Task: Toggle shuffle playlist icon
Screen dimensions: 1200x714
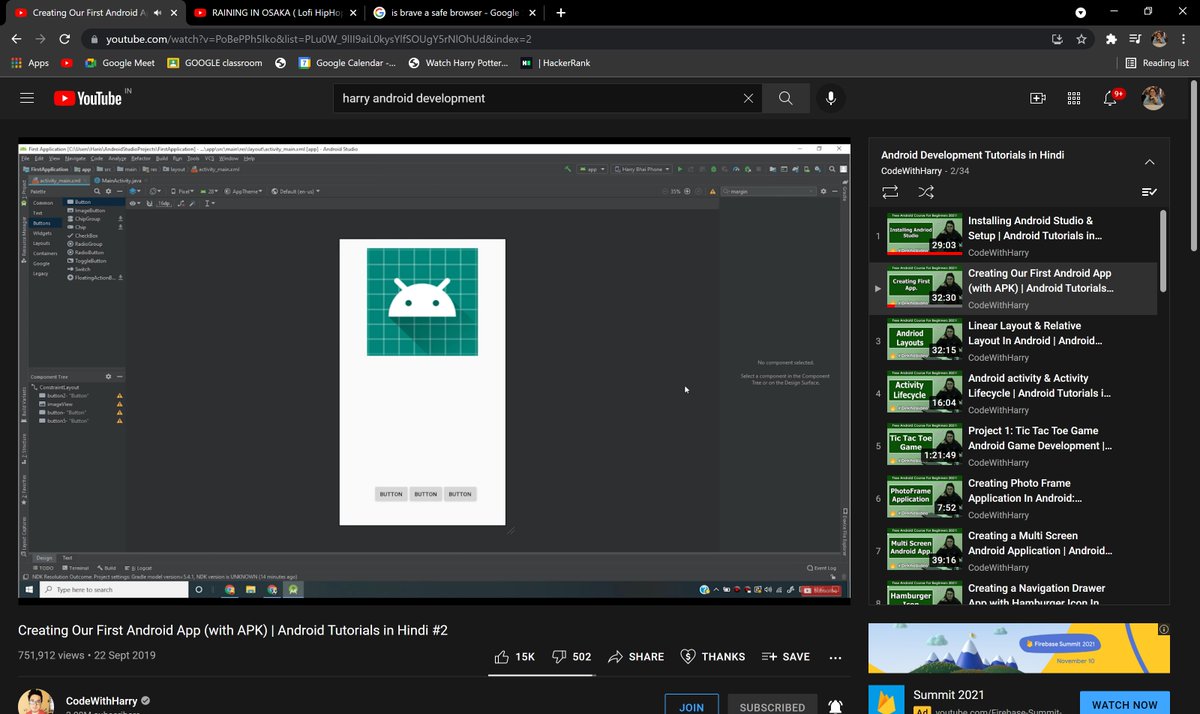Action: click(926, 191)
